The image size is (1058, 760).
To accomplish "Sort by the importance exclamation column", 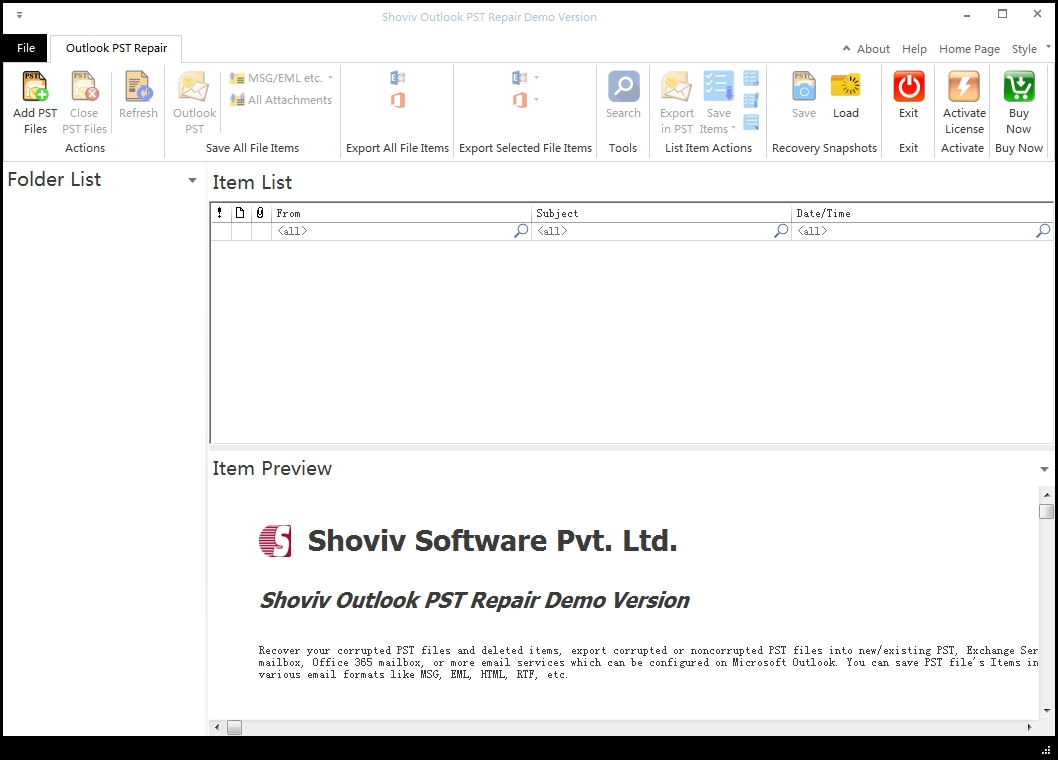I will coord(220,213).
